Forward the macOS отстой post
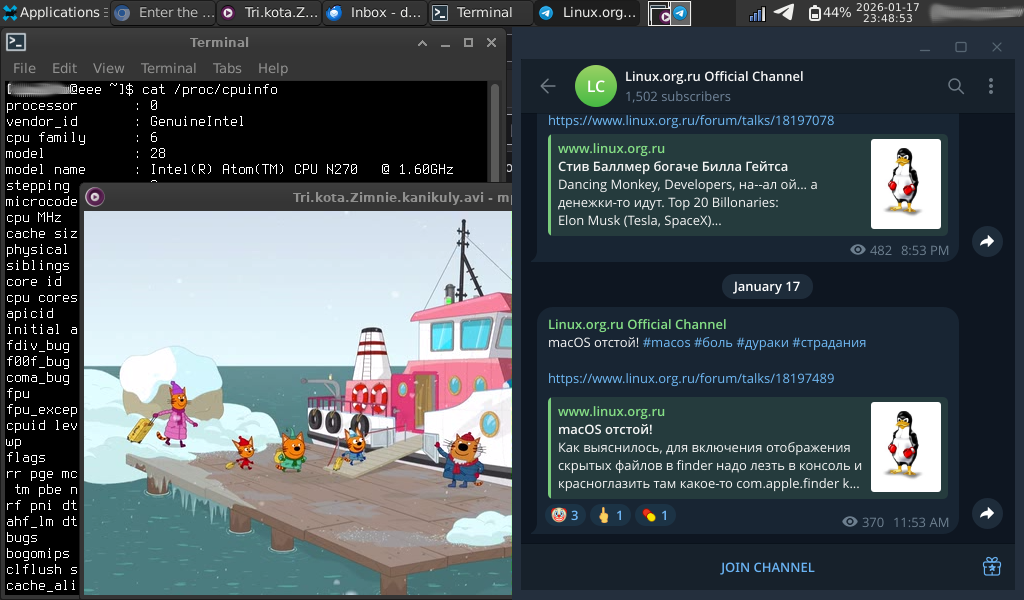Image resolution: width=1024 pixels, height=600 pixels. click(987, 513)
